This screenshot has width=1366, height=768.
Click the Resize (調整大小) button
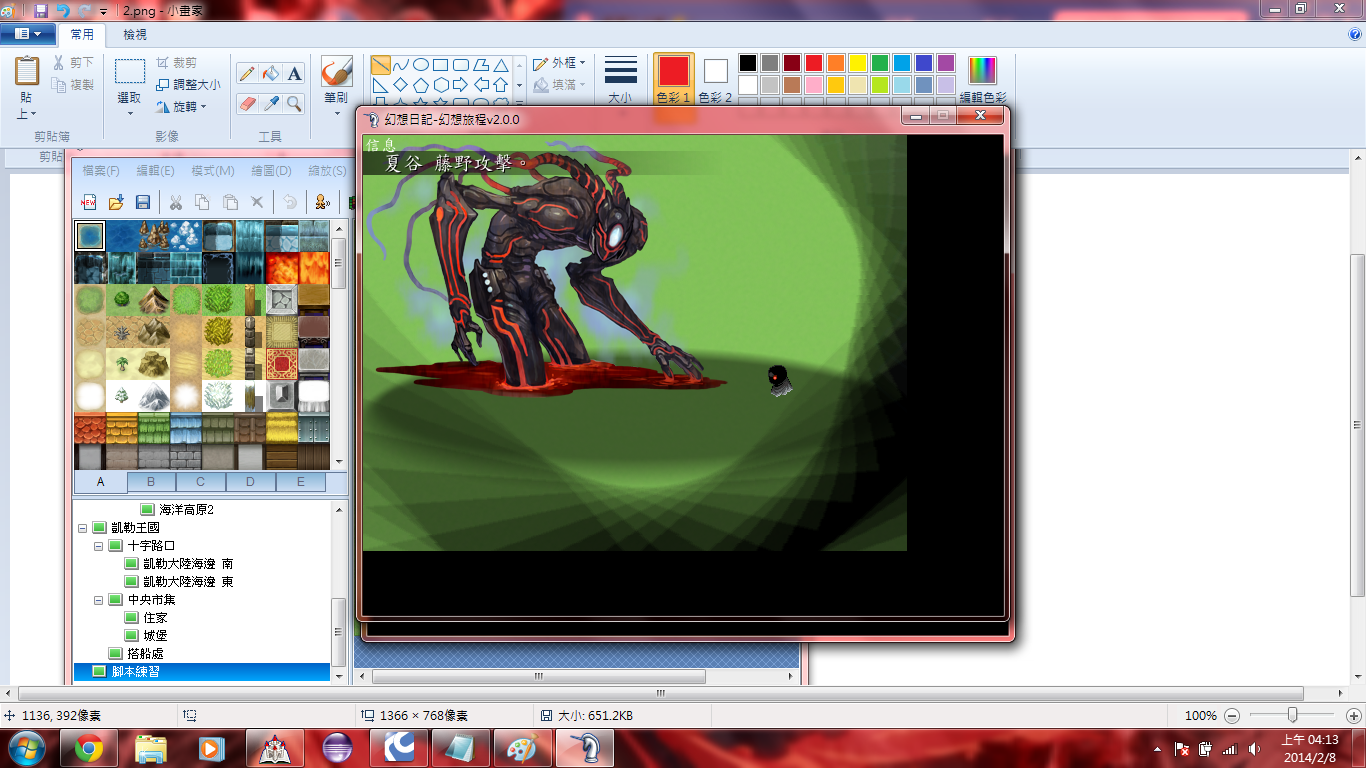coord(188,85)
